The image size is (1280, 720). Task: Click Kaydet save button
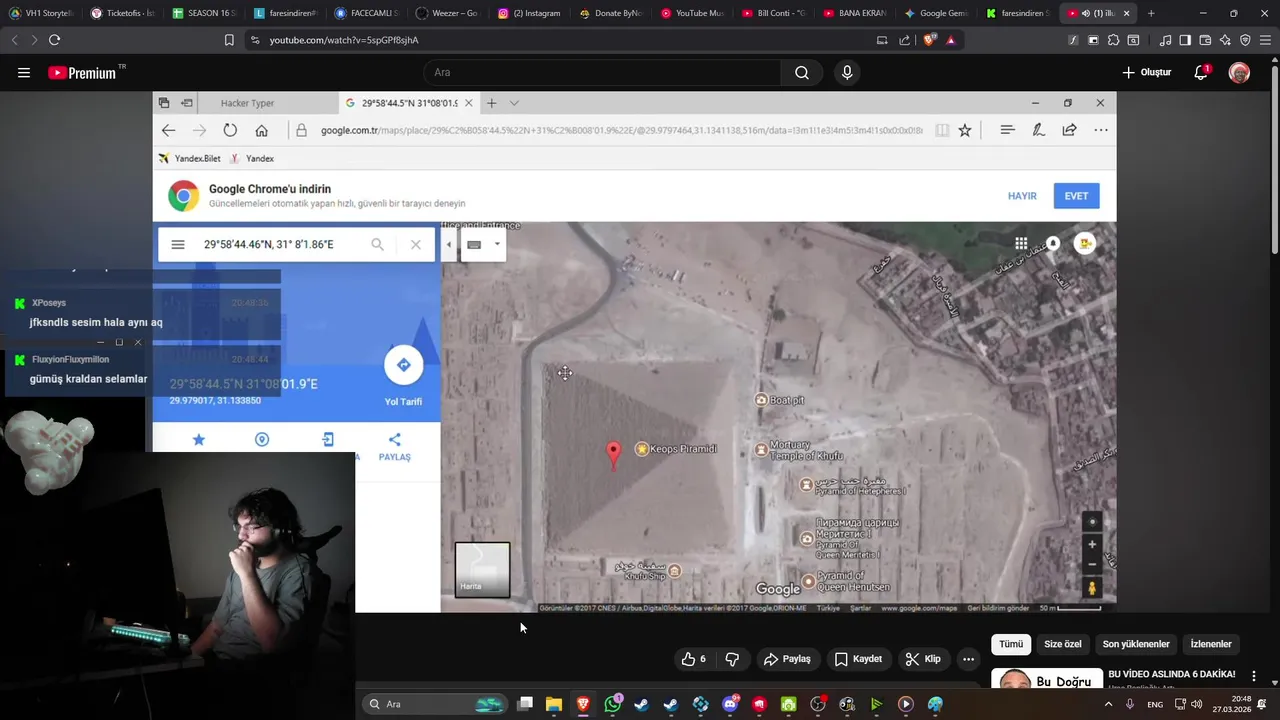click(858, 659)
